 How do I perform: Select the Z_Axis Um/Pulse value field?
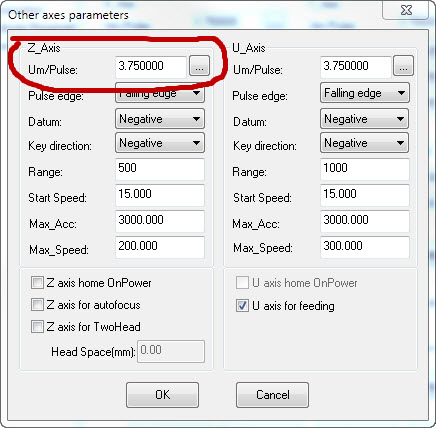(x=151, y=66)
